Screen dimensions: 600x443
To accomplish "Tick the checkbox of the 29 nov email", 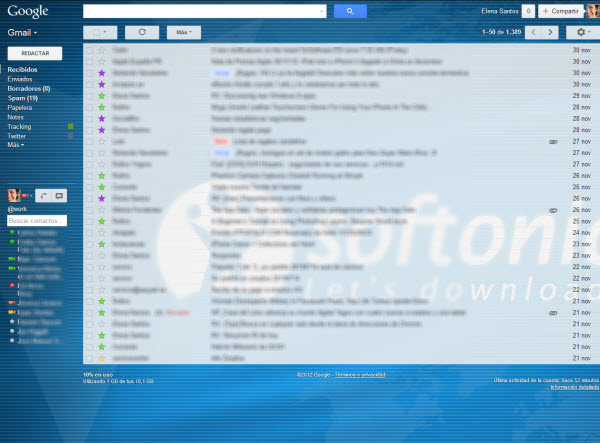I will (x=90, y=96).
